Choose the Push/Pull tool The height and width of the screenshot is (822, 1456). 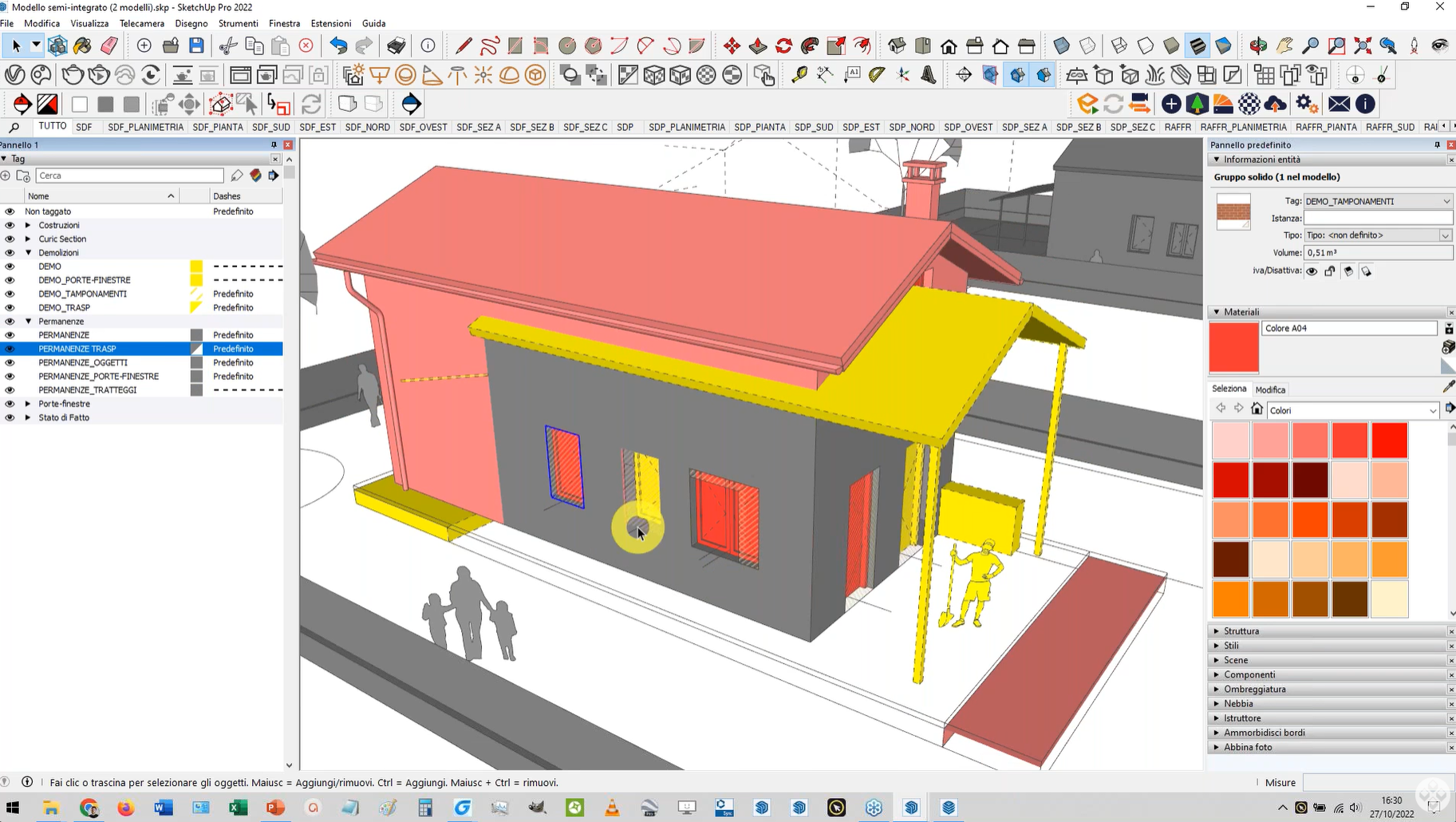(757, 45)
